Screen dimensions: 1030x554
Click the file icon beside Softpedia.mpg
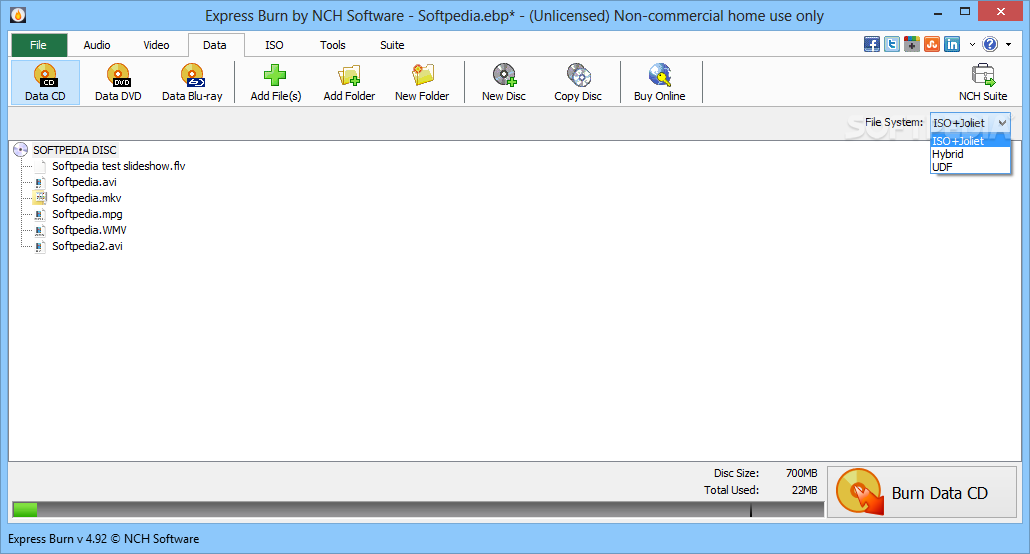39,214
